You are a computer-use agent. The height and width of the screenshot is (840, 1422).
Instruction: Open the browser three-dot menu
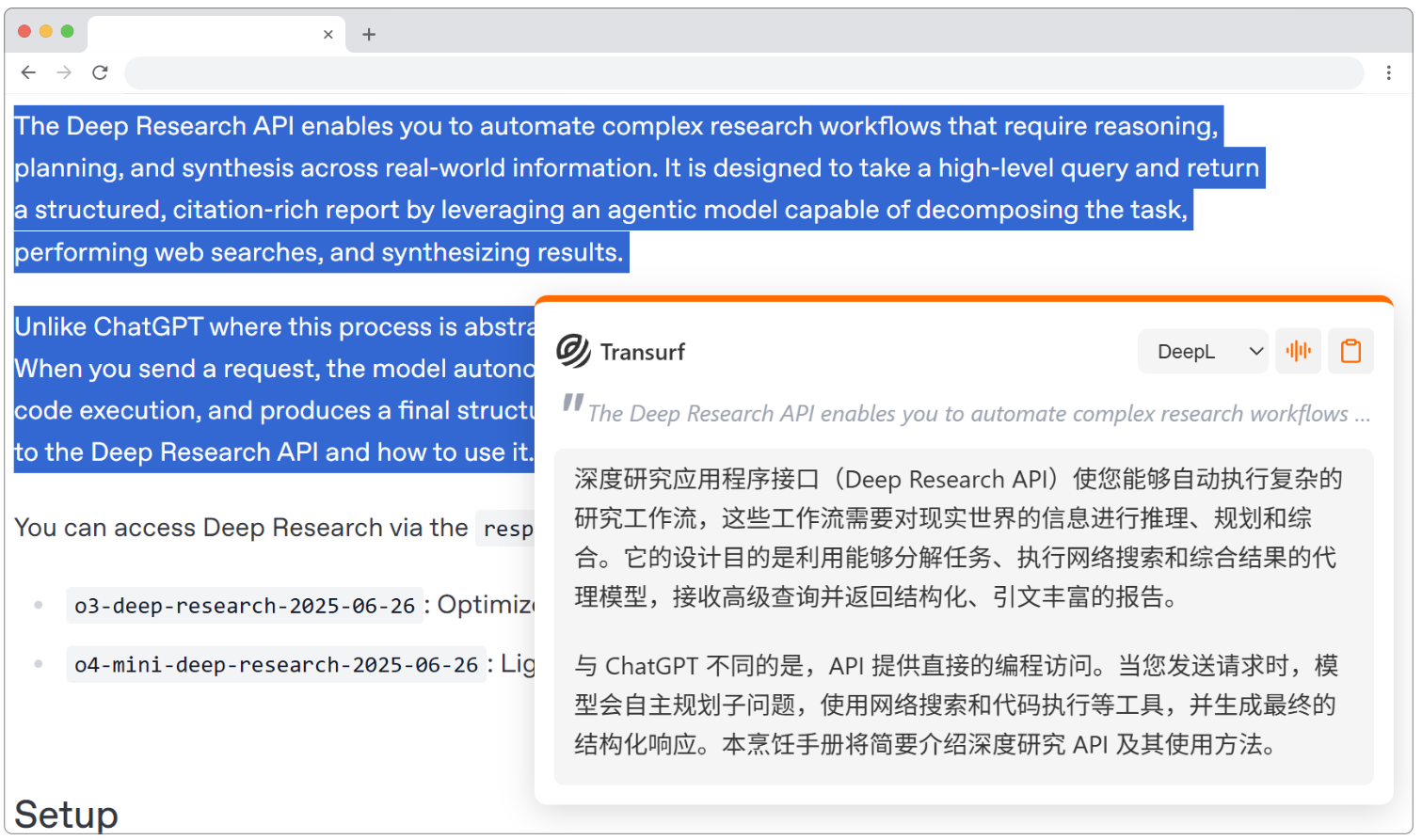point(1388,72)
